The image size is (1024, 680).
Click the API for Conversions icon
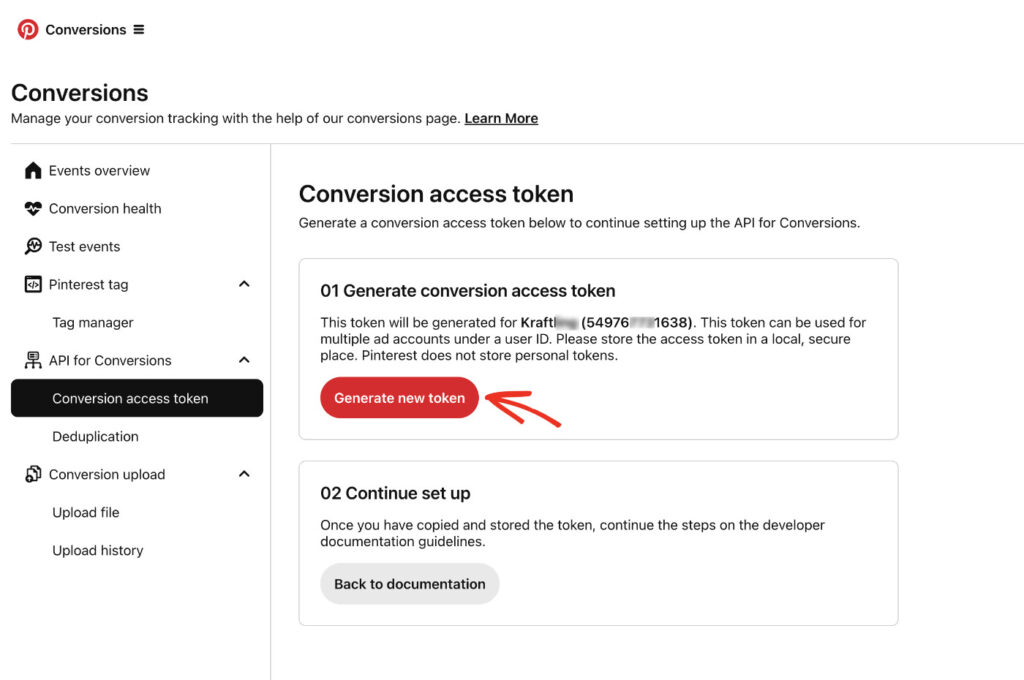click(x=33, y=360)
